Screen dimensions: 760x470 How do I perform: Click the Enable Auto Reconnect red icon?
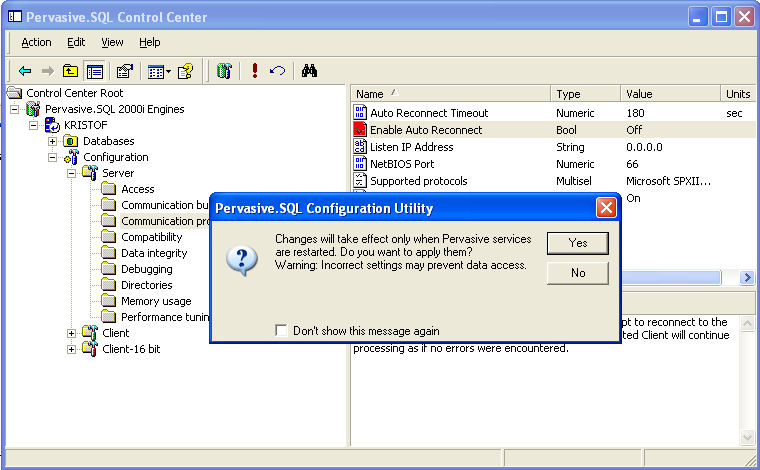[x=360, y=129]
